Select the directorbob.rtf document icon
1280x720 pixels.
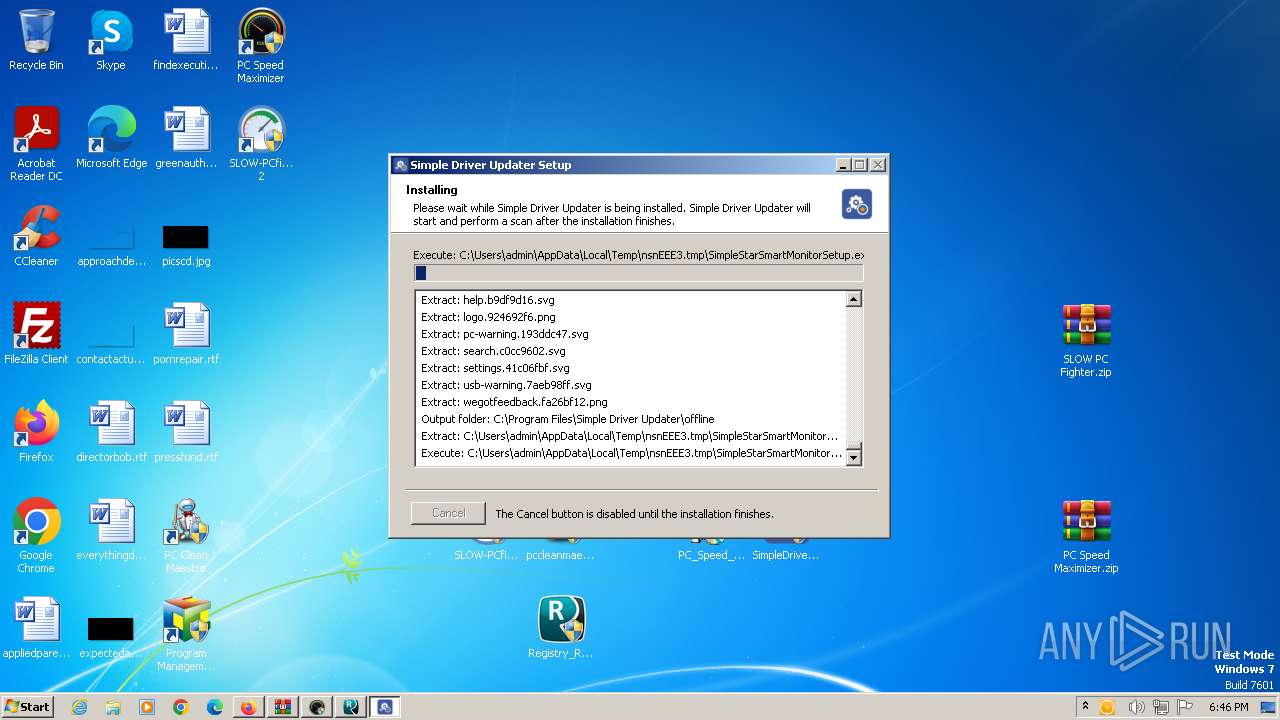click(111, 432)
